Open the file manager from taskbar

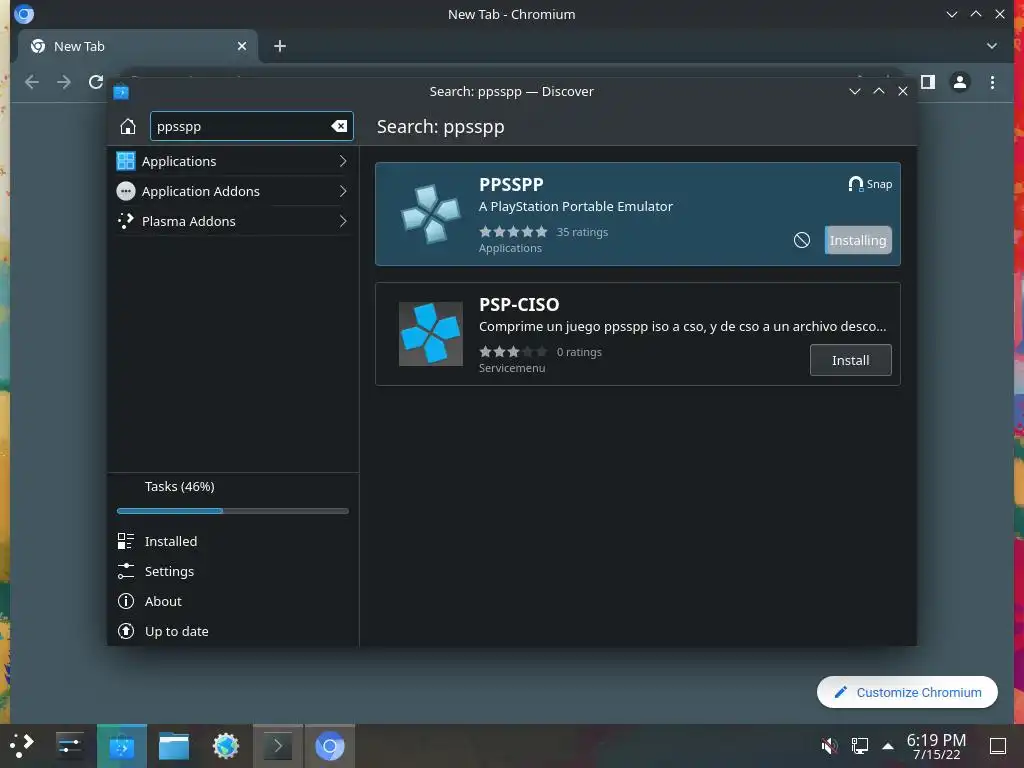click(x=174, y=746)
